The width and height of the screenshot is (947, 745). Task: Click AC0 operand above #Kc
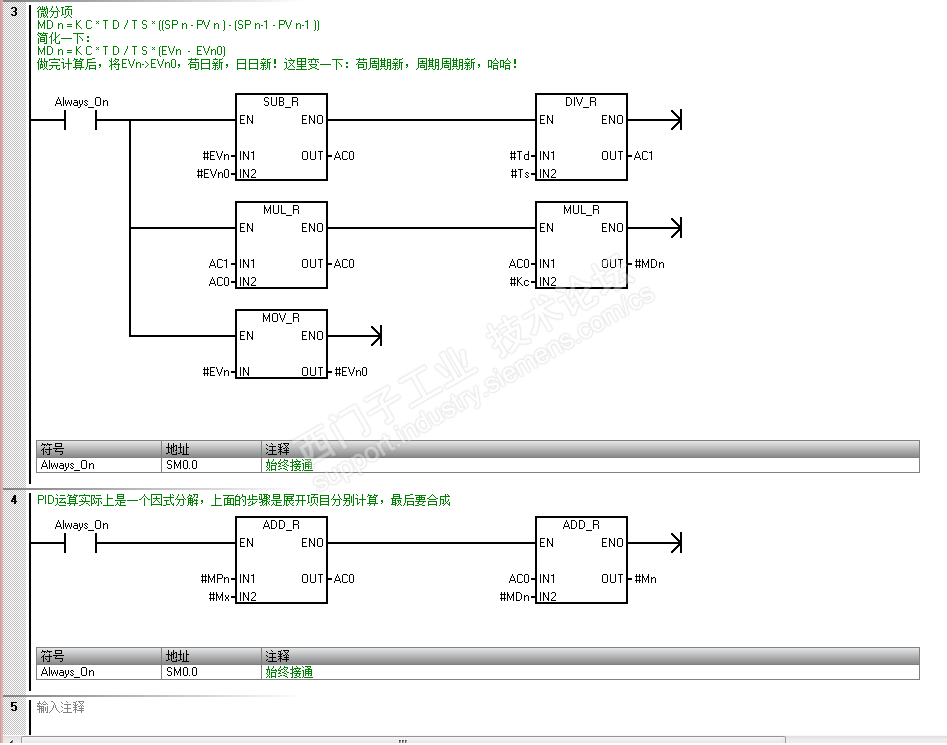pos(519,264)
